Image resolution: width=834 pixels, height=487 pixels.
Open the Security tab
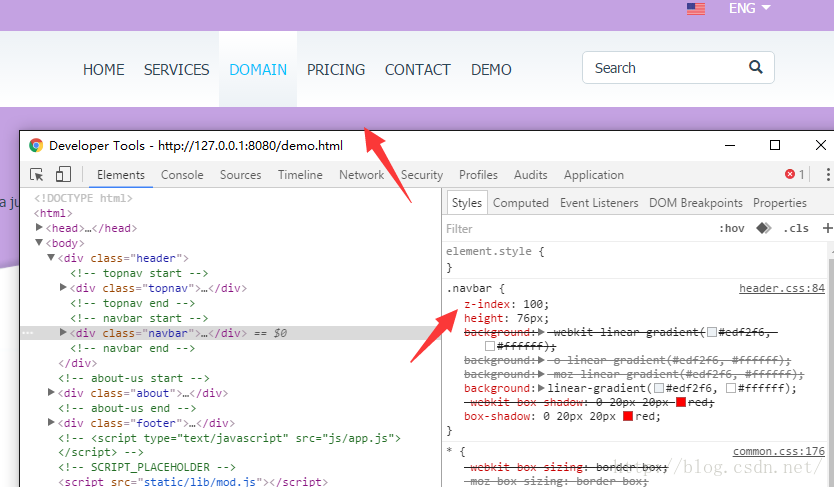tap(422, 175)
